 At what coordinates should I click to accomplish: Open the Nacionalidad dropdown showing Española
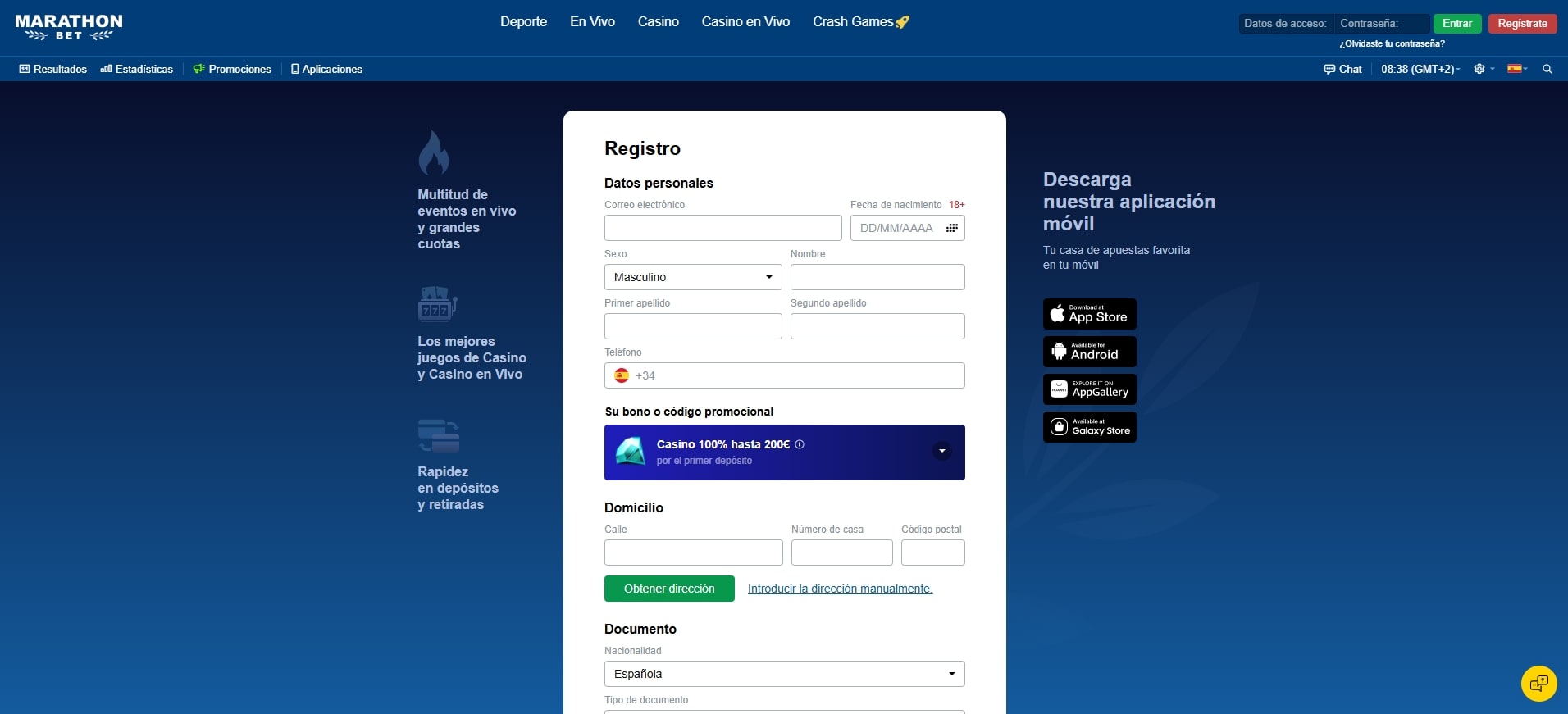click(x=785, y=674)
